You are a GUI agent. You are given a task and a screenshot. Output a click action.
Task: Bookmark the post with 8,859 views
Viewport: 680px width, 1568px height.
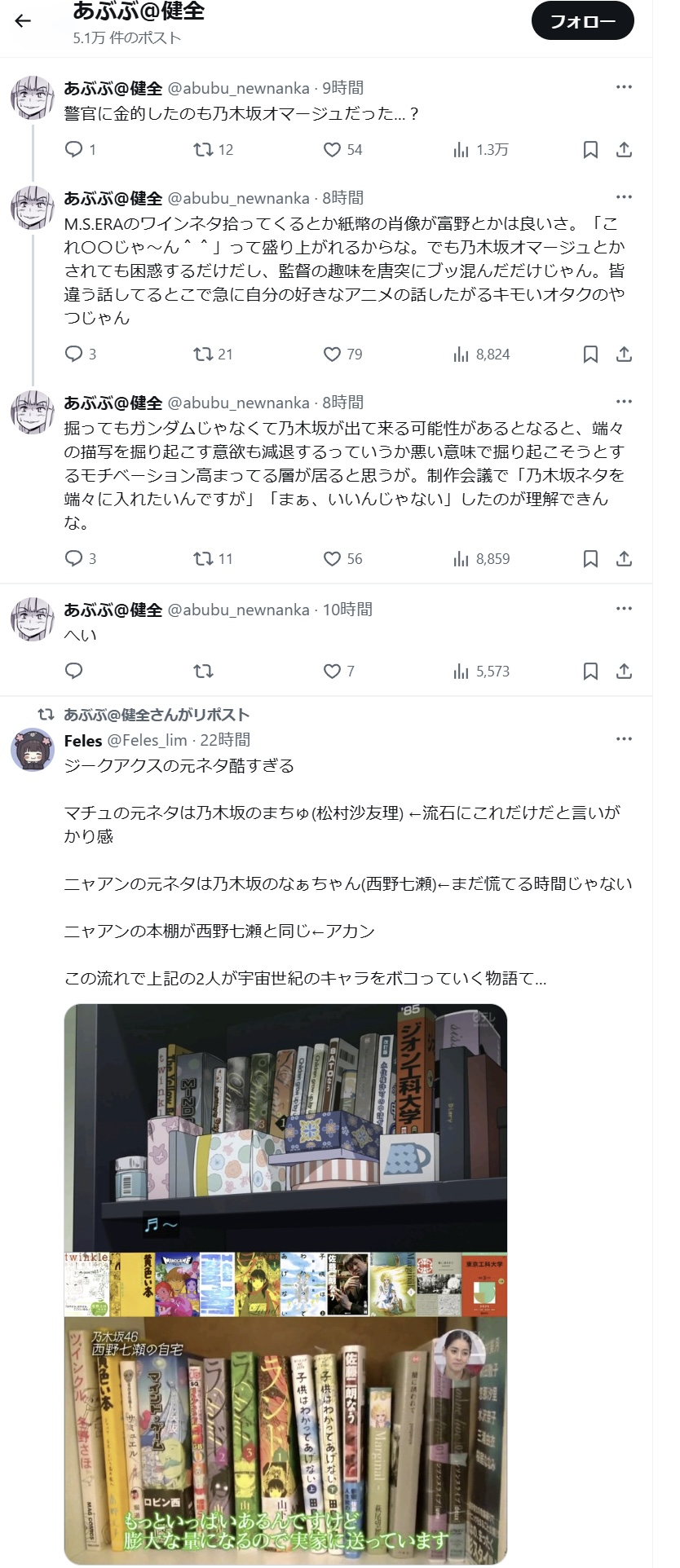click(x=590, y=558)
